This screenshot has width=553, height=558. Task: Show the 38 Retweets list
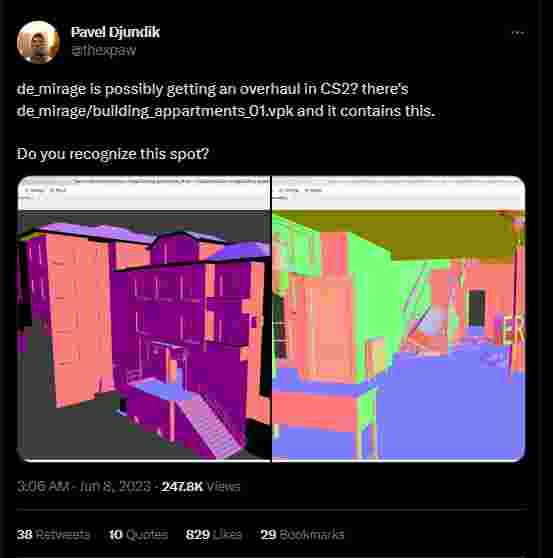(x=53, y=535)
